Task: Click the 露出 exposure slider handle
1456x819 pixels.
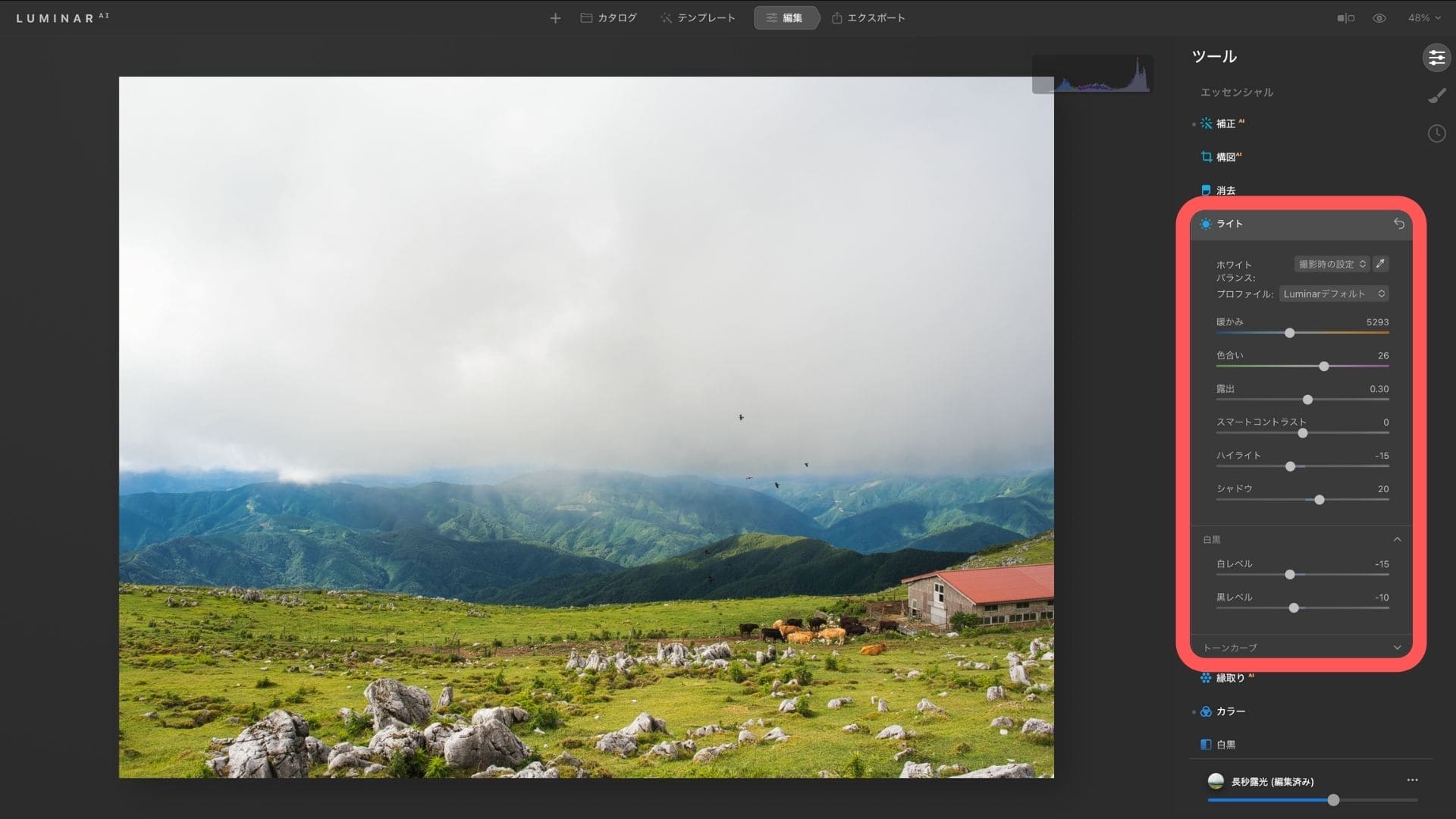Action: (1307, 400)
